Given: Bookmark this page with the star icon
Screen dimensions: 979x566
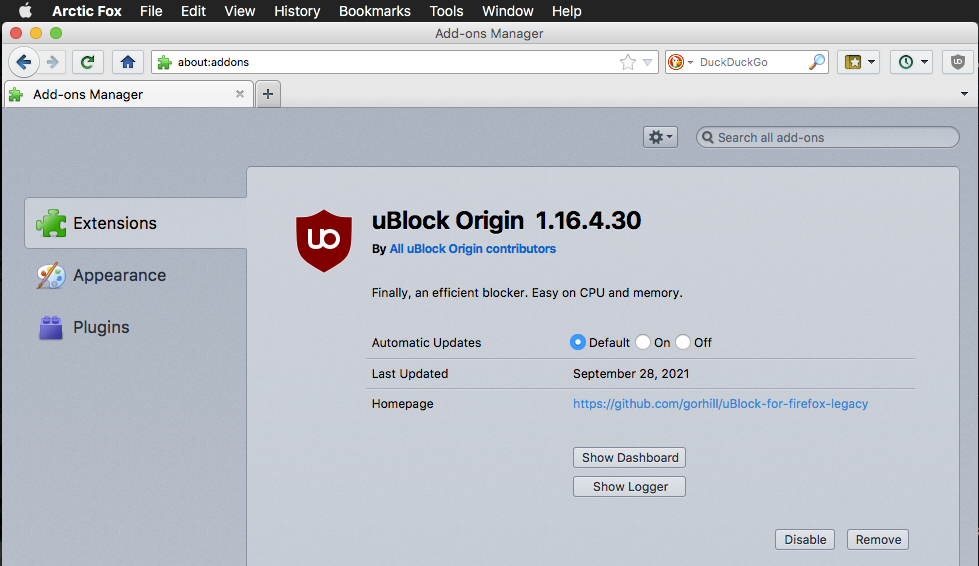Looking at the screenshot, I should (x=627, y=62).
